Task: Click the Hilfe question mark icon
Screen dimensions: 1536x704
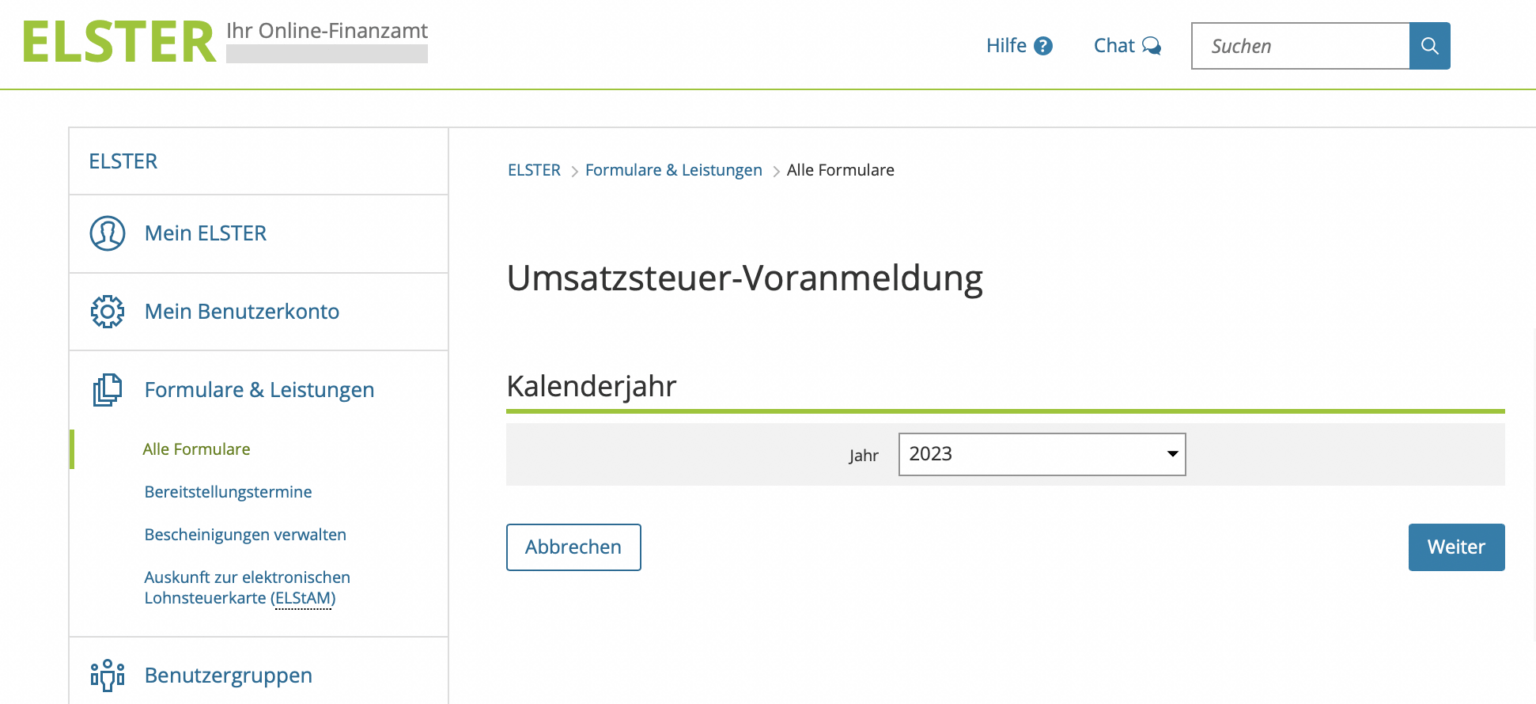Action: tap(1043, 46)
